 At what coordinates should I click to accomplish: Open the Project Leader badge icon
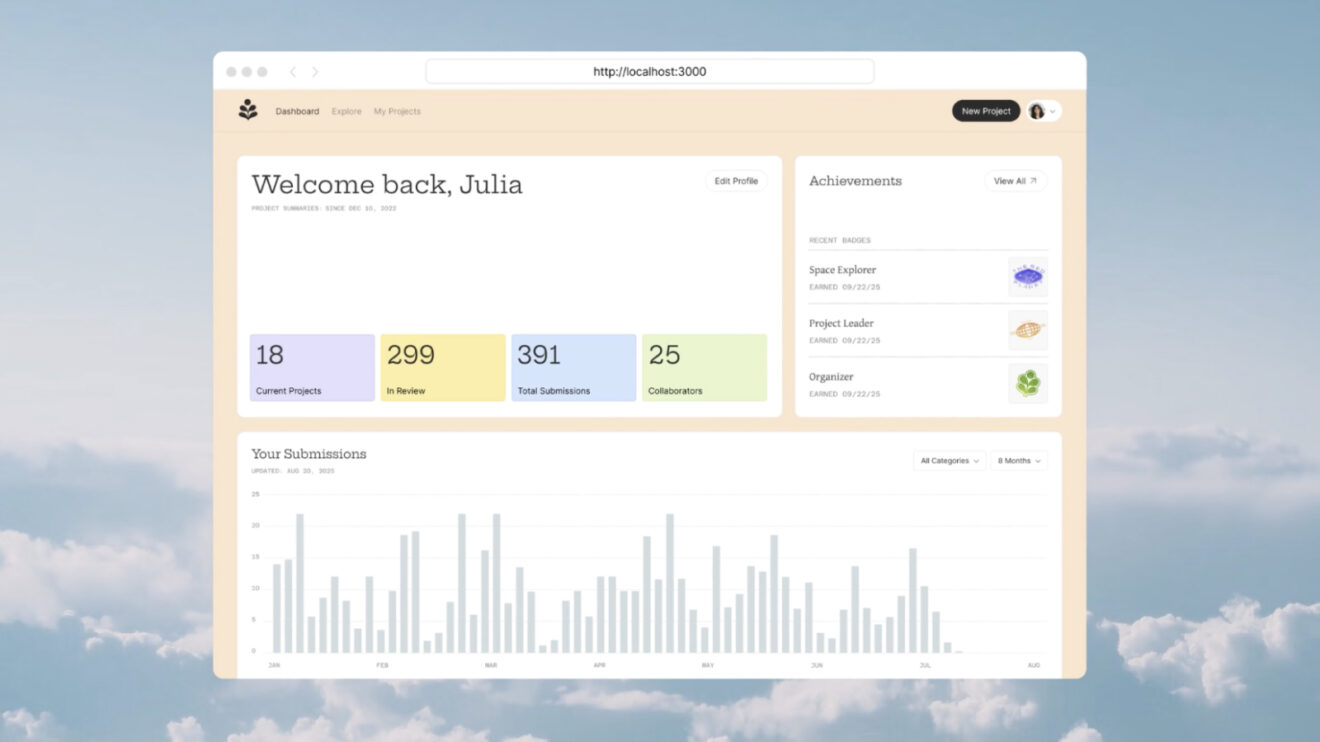[1028, 330]
